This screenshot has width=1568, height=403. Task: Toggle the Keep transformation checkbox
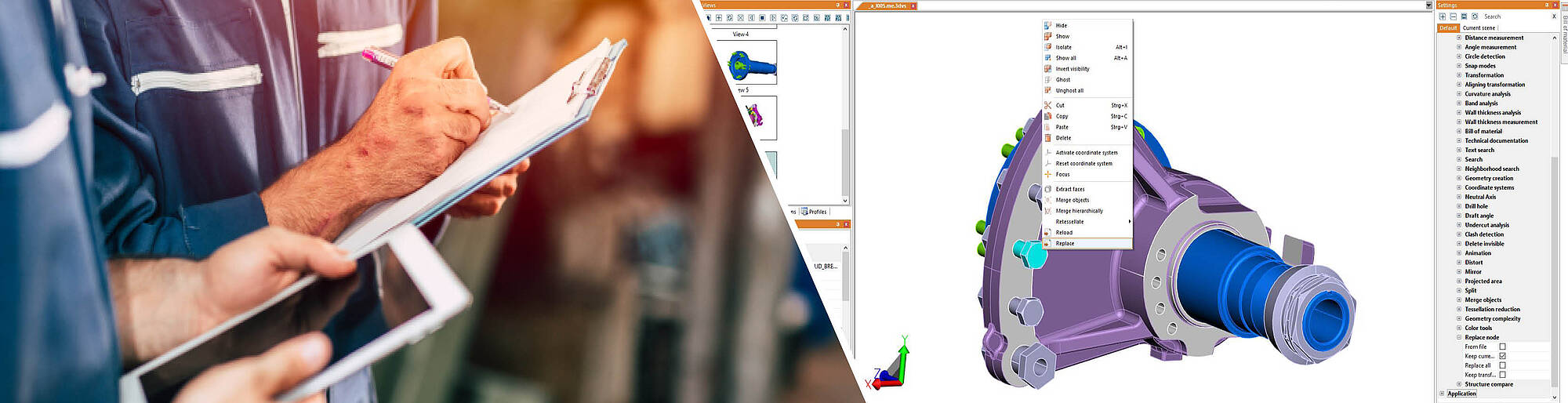pyautogui.click(x=1502, y=375)
